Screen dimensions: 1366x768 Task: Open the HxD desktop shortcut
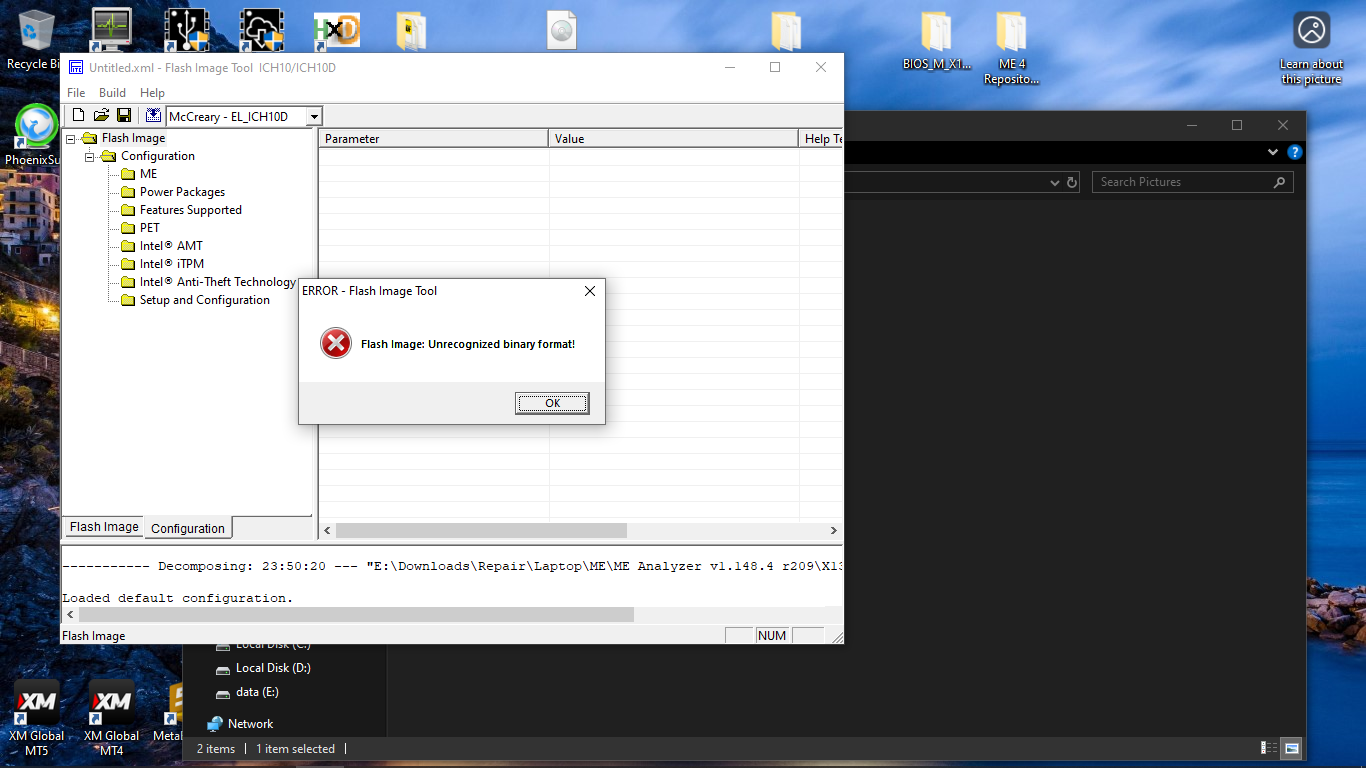(335, 30)
